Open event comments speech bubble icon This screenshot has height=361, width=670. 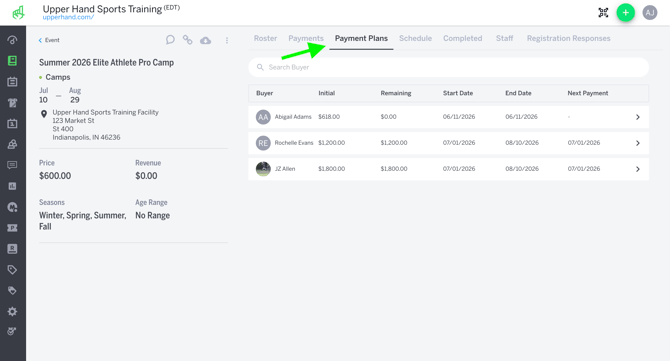click(170, 40)
